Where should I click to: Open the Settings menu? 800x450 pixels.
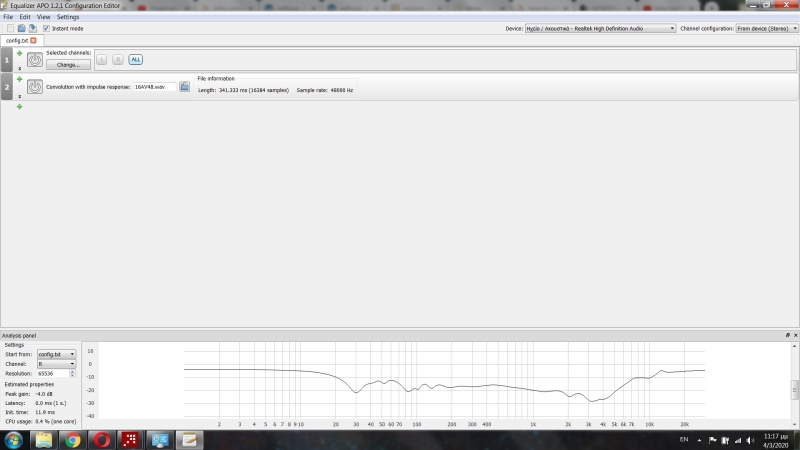(x=68, y=17)
